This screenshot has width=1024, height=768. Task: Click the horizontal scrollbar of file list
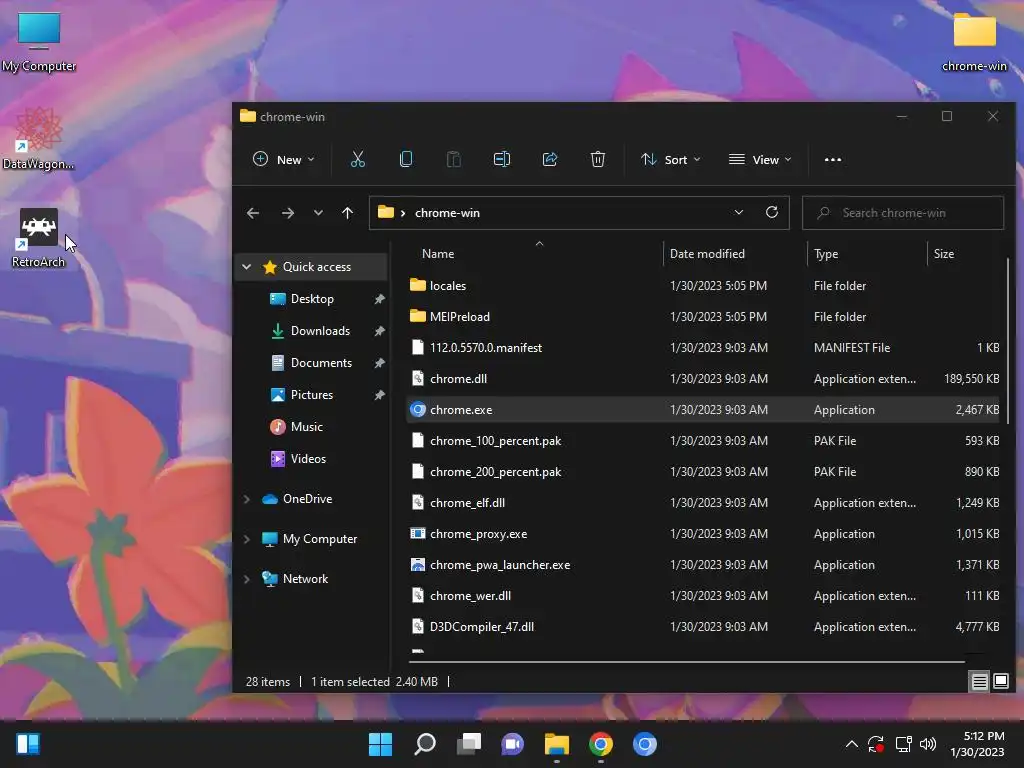point(686,662)
